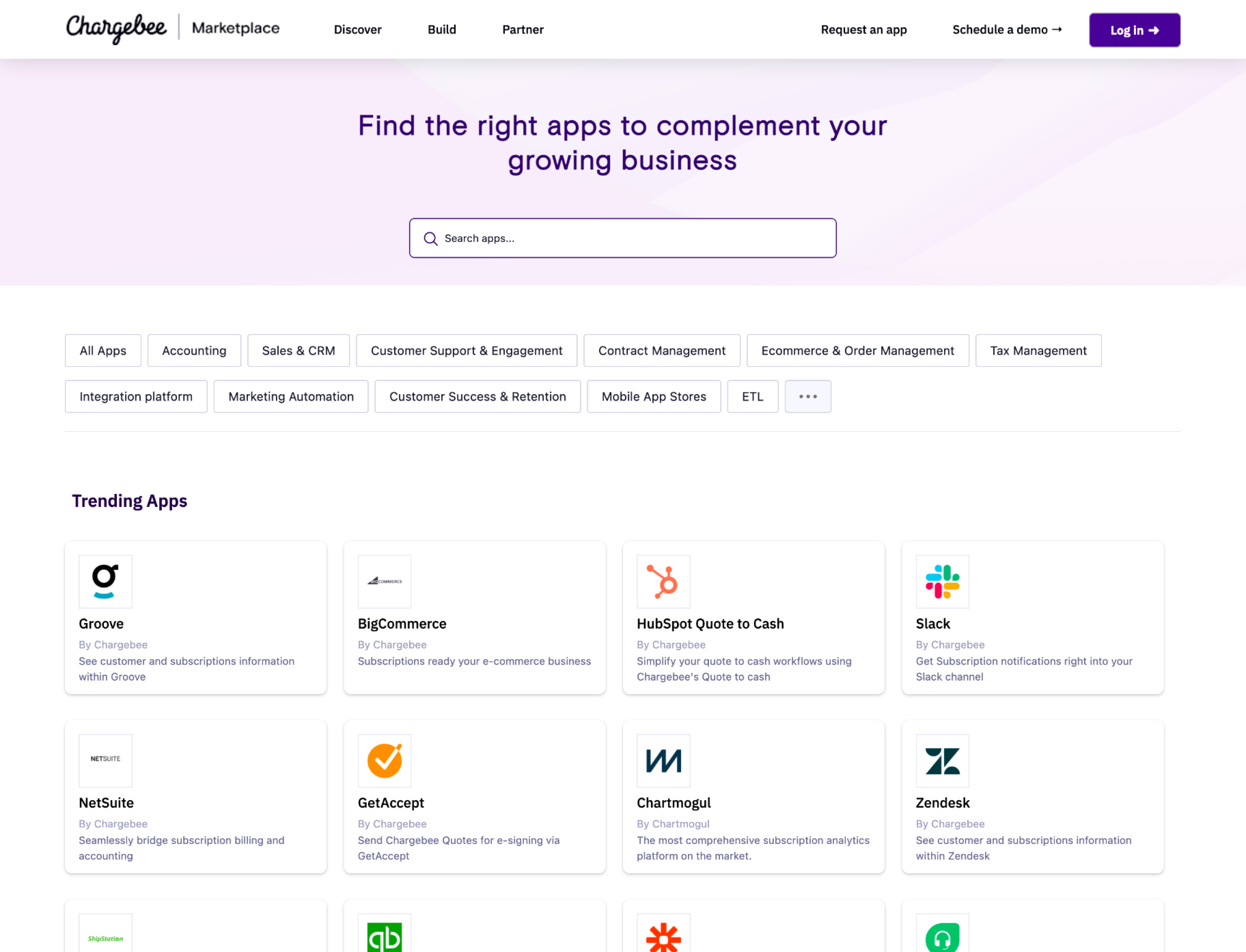The height and width of the screenshot is (952, 1246).
Task: Open the Discover navigation menu
Action: pos(357,29)
